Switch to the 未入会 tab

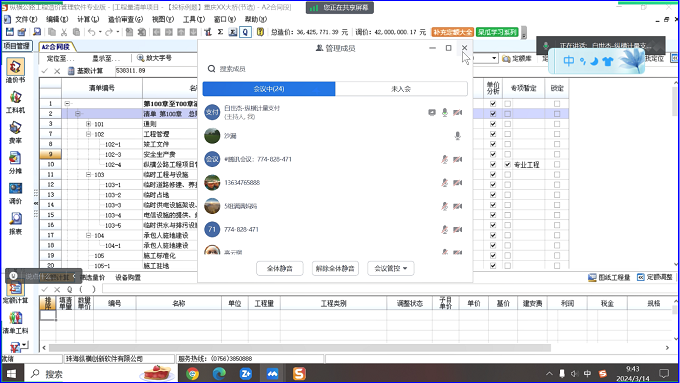(401, 89)
